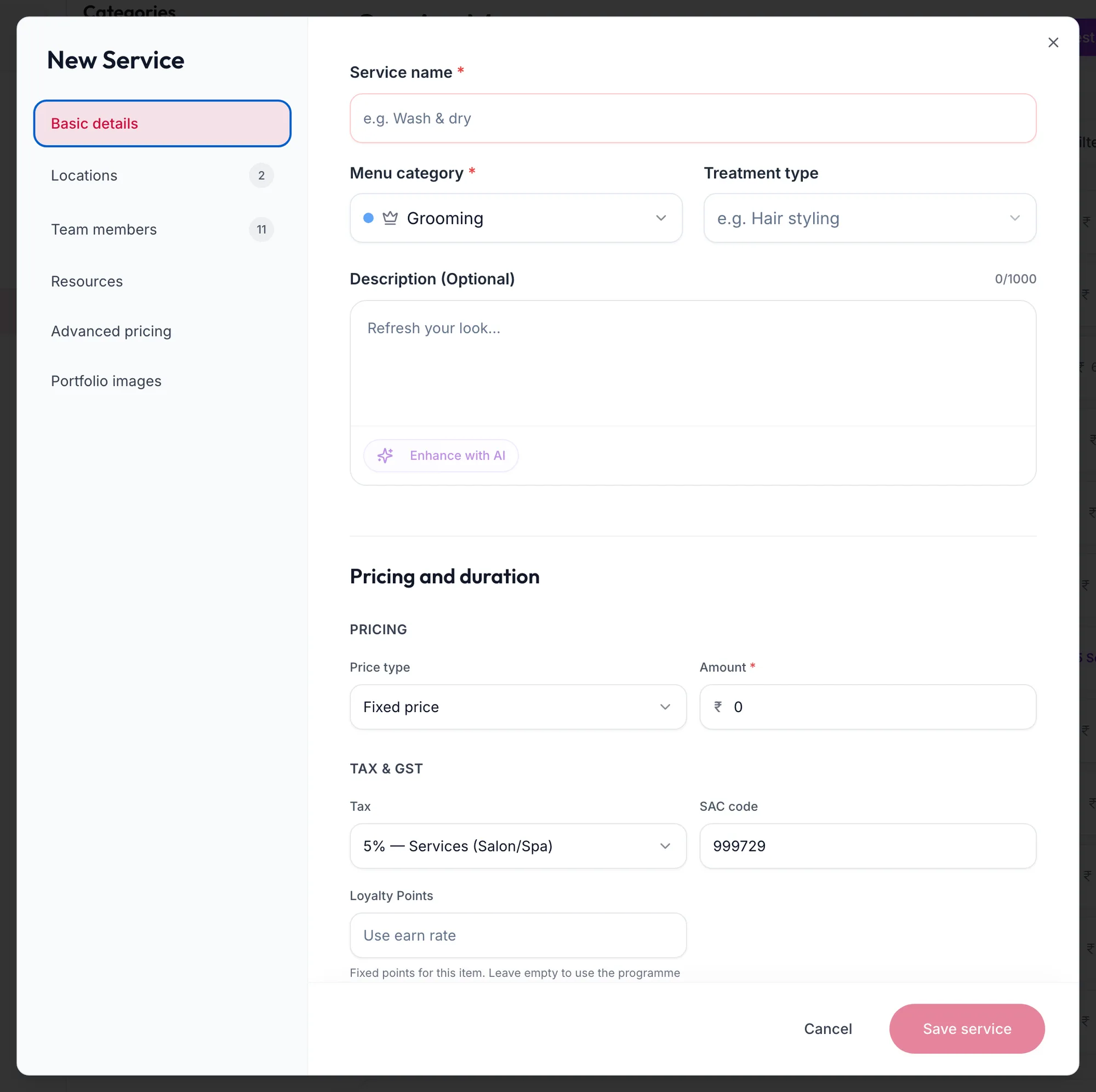Image resolution: width=1096 pixels, height=1092 pixels.
Task: Click the Save service button
Action: pos(967,1028)
